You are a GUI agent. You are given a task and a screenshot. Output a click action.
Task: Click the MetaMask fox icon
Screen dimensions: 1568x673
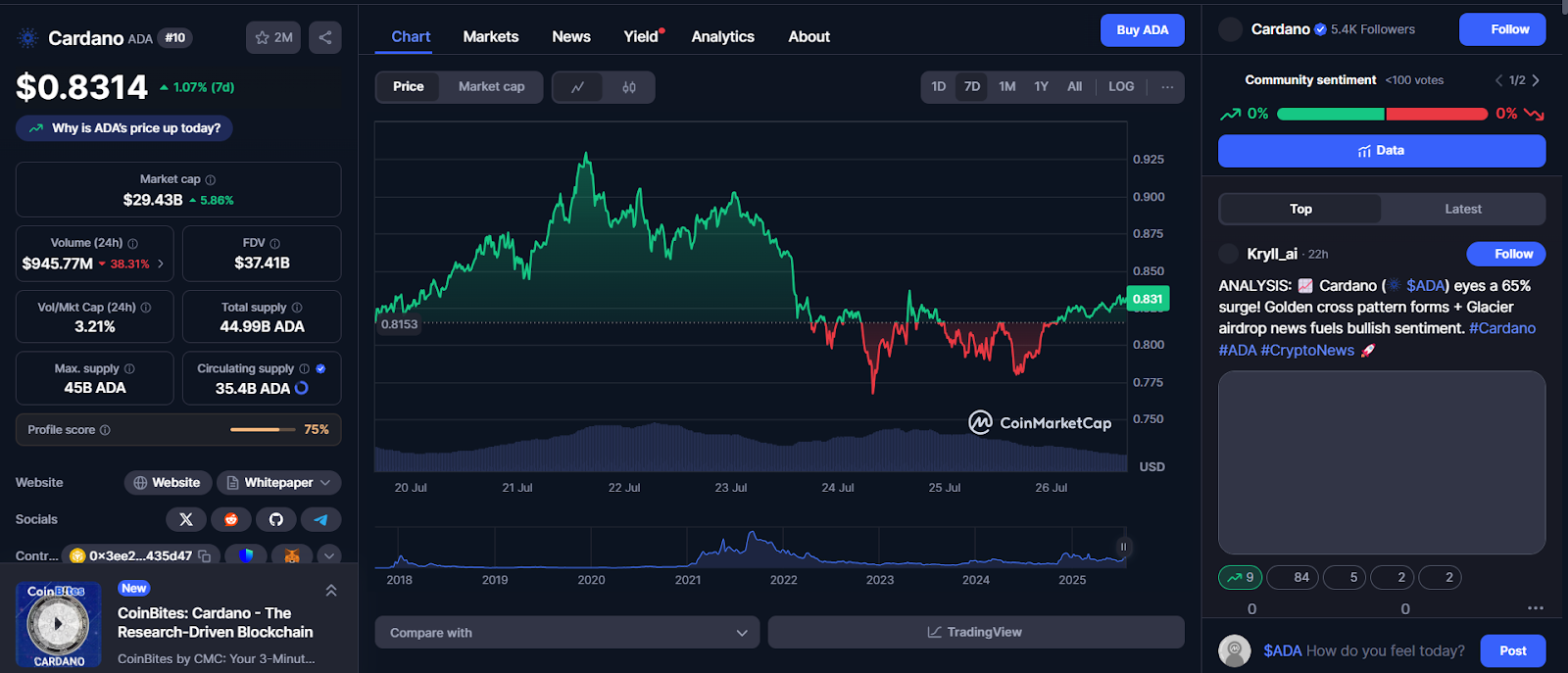coord(292,555)
